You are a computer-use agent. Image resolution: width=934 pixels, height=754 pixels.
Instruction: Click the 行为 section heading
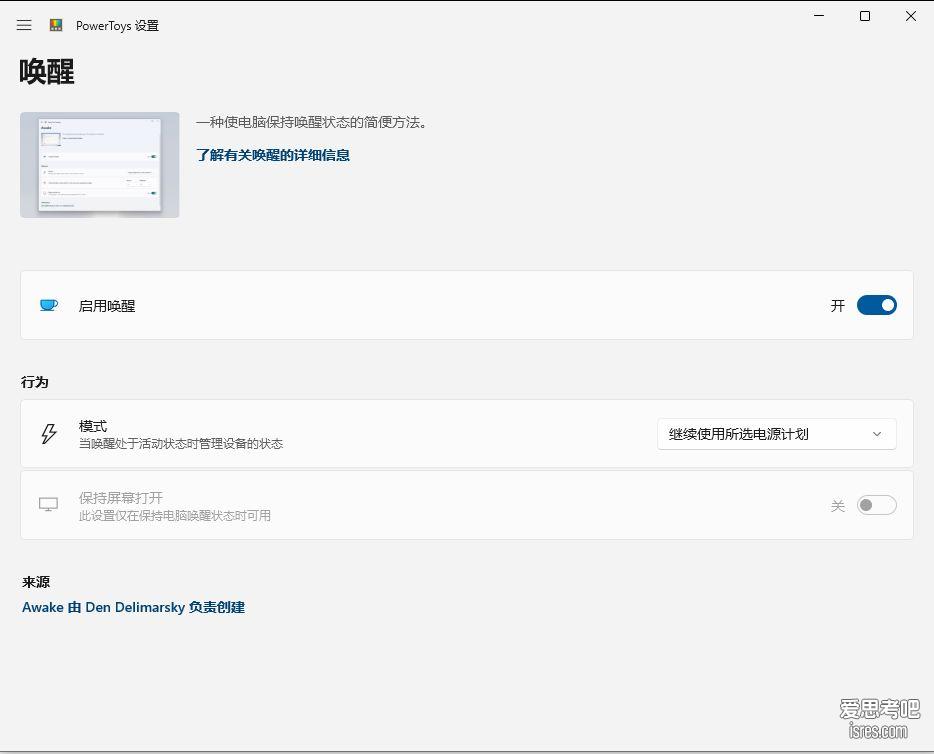coord(35,382)
